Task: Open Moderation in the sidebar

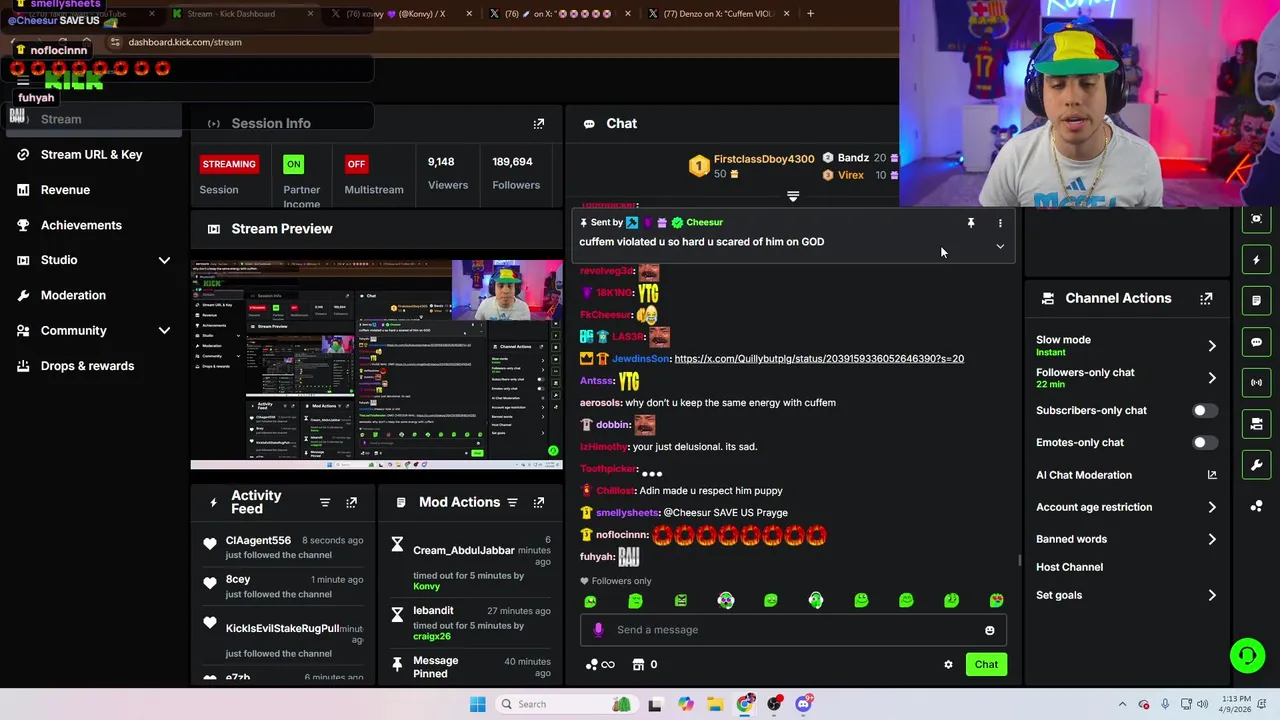Action: (x=73, y=295)
